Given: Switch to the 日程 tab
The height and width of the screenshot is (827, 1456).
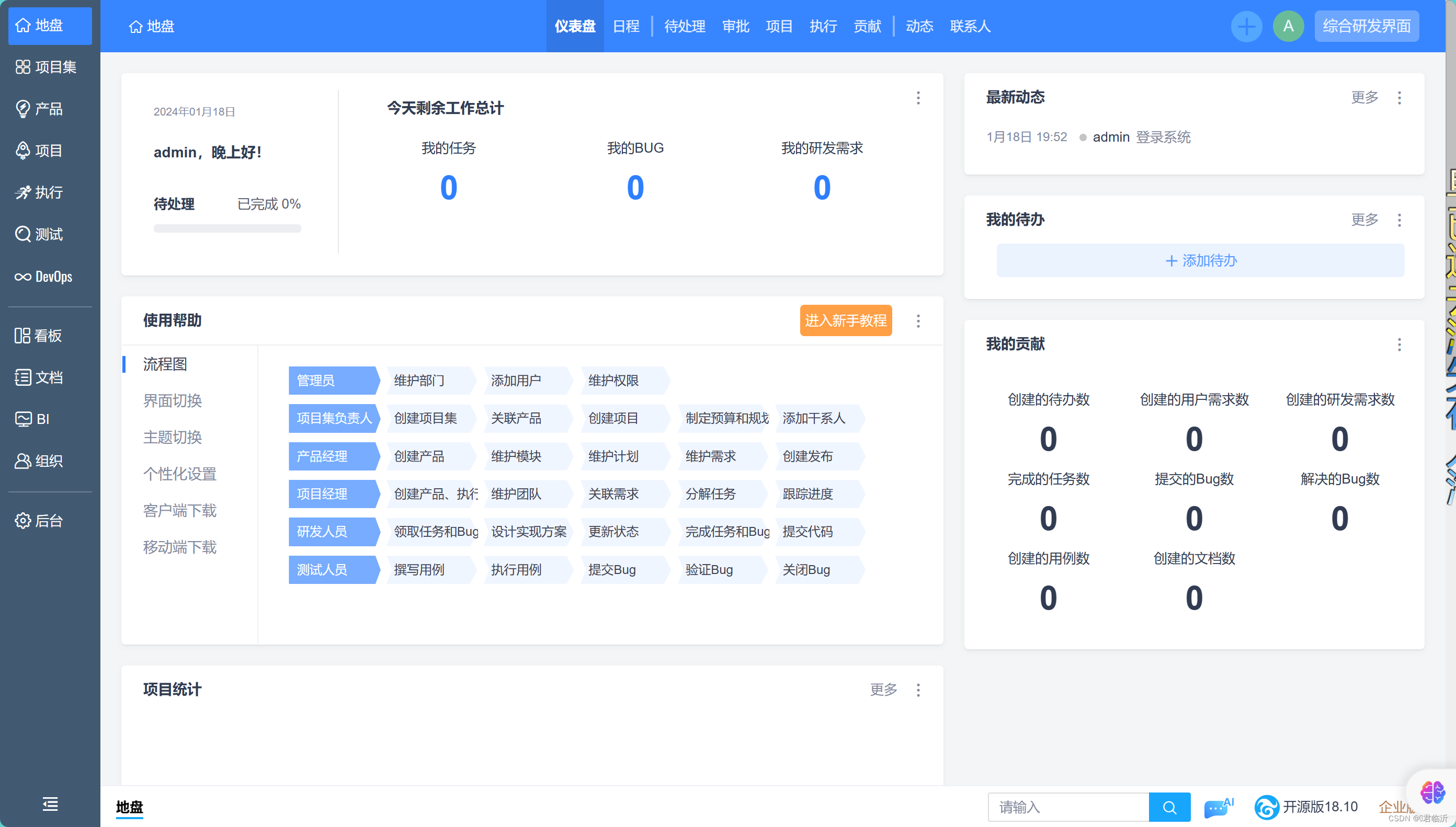Looking at the screenshot, I should [626, 26].
